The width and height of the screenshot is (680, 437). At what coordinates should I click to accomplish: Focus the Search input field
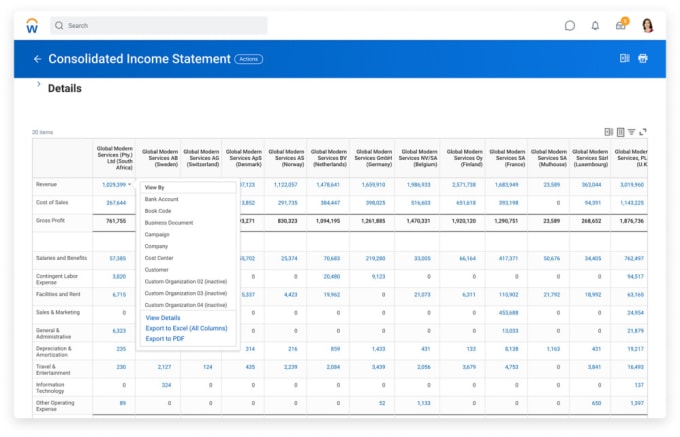(x=159, y=26)
